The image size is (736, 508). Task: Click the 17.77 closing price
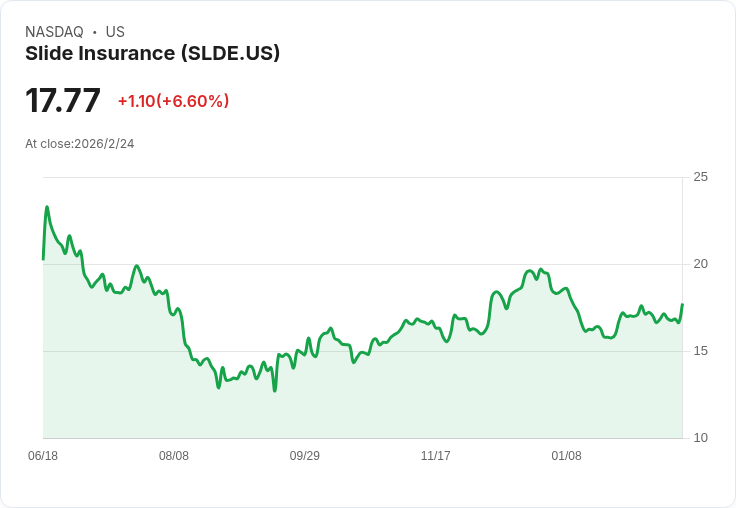pos(63,101)
